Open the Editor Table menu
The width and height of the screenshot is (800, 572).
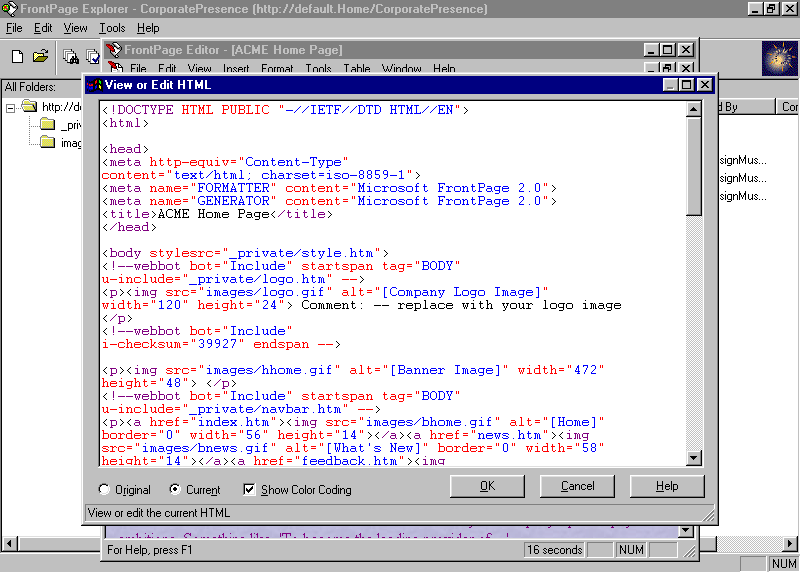pos(357,68)
